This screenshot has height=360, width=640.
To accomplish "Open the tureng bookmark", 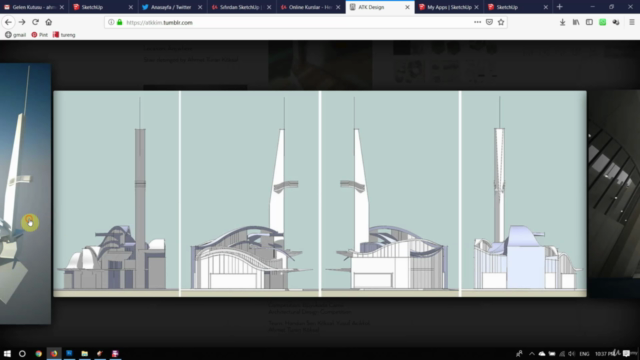I will [x=64, y=35].
